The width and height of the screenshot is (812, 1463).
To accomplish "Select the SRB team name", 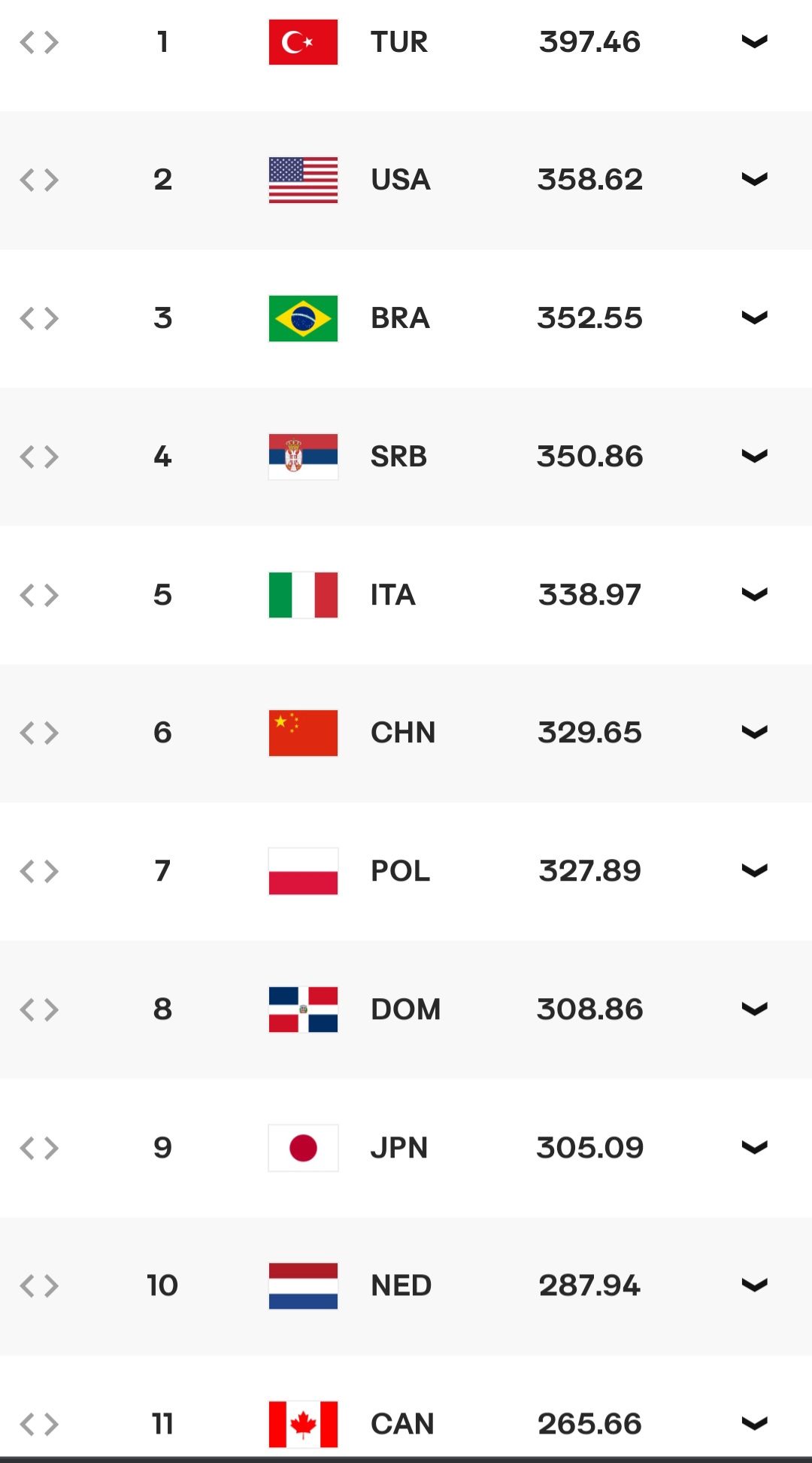I will click(398, 457).
